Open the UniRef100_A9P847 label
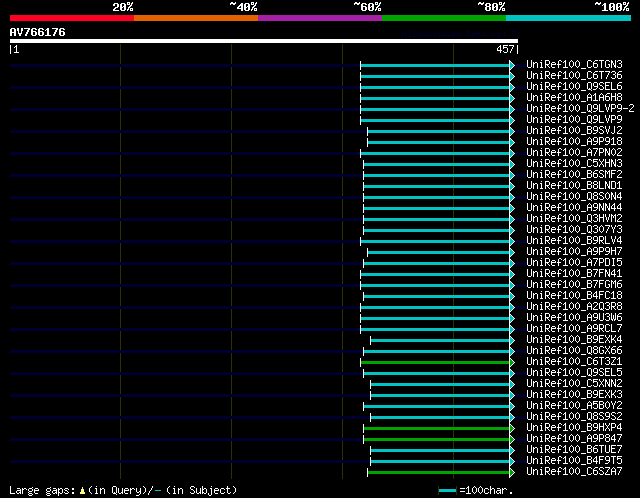The height and width of the screenshot is (498, 640). [574, 439]
